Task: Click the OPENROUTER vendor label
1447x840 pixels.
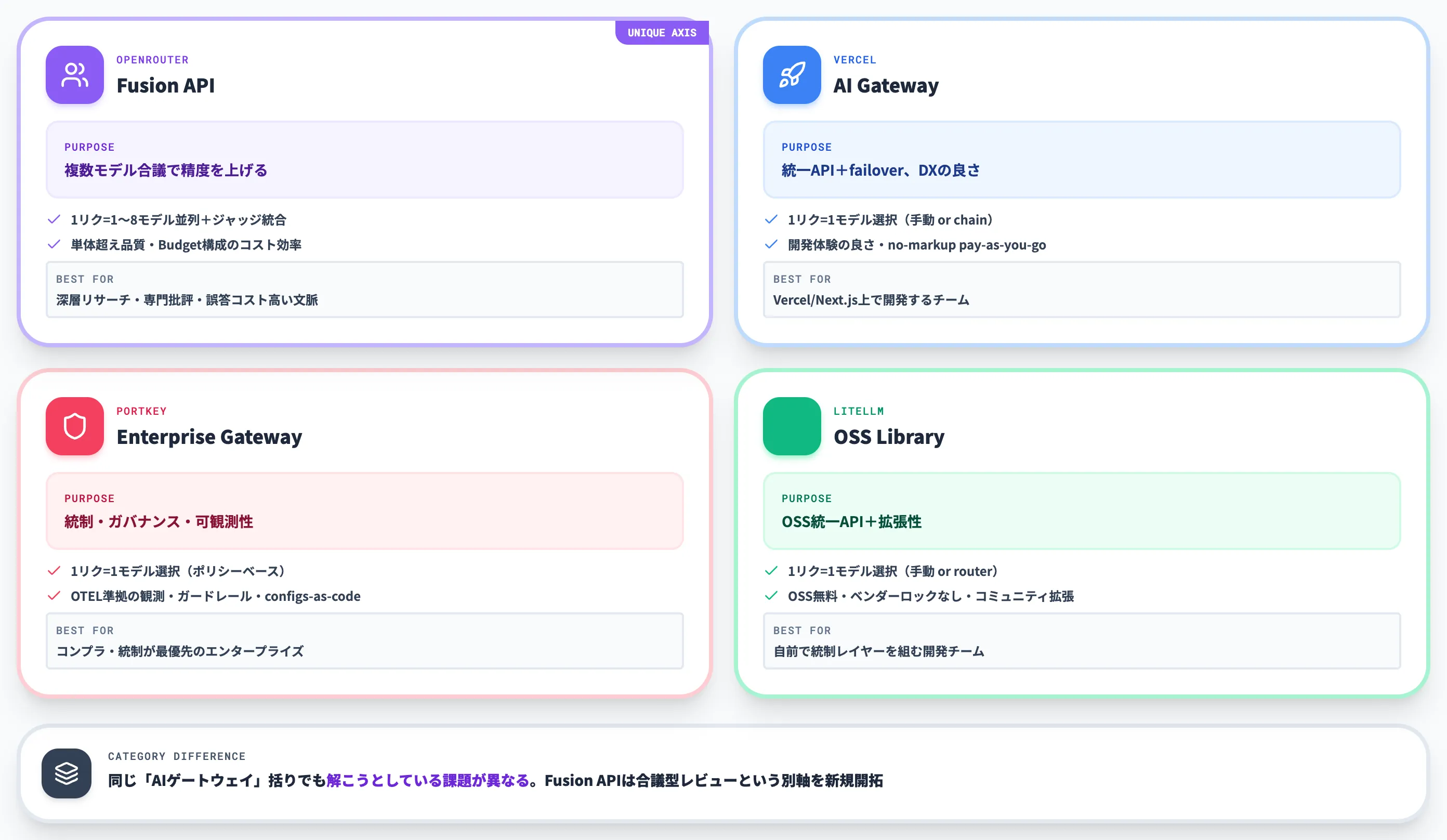Action: pyautogui.click(x=152, y=60)
